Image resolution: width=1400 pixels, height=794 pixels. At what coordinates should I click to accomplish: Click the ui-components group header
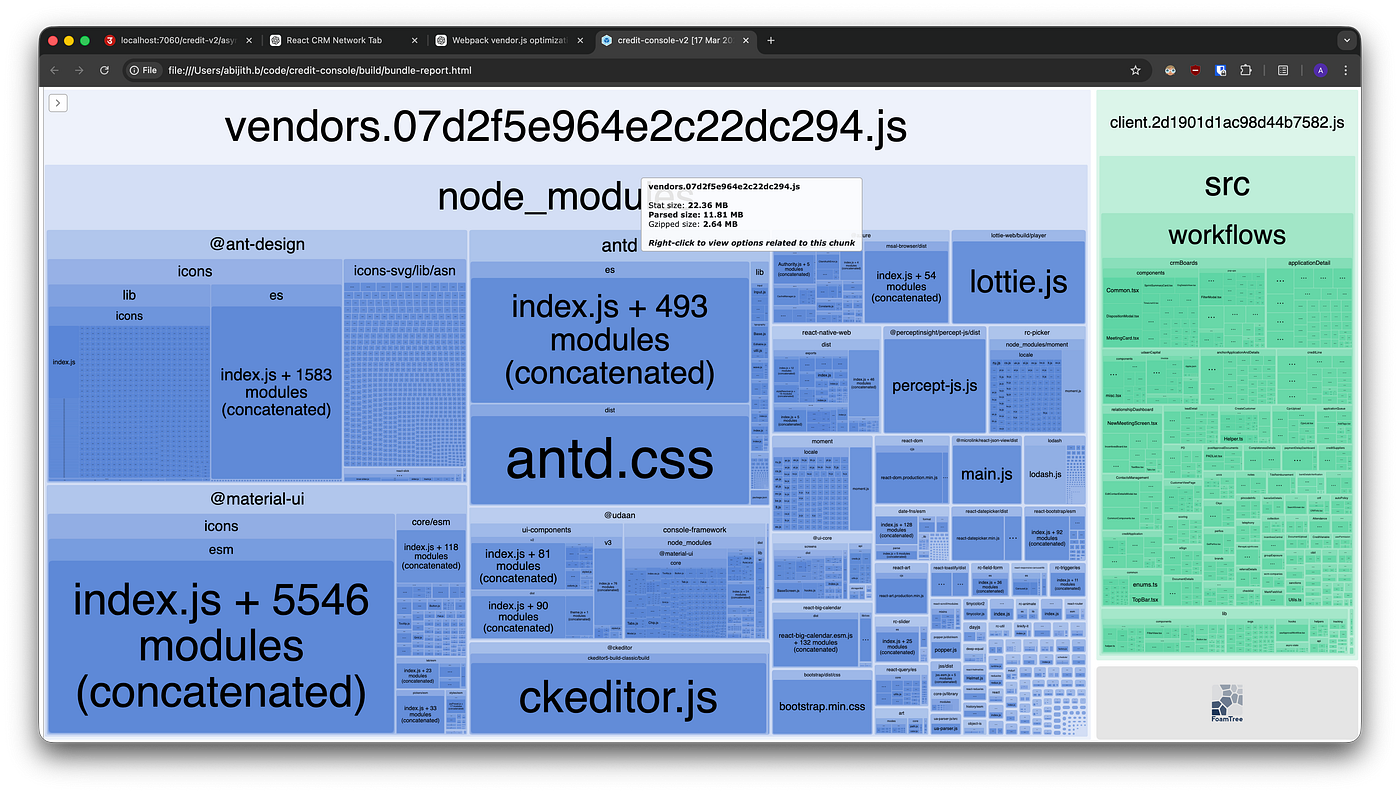pos(546,530)
